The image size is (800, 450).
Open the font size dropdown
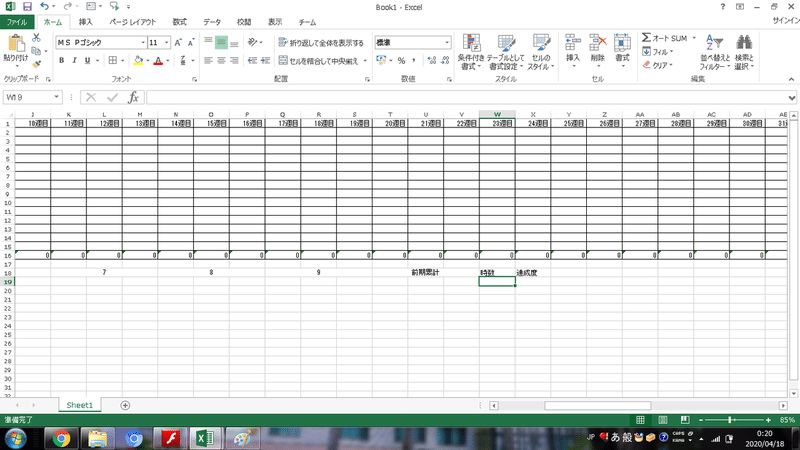(x=167, y=42)
